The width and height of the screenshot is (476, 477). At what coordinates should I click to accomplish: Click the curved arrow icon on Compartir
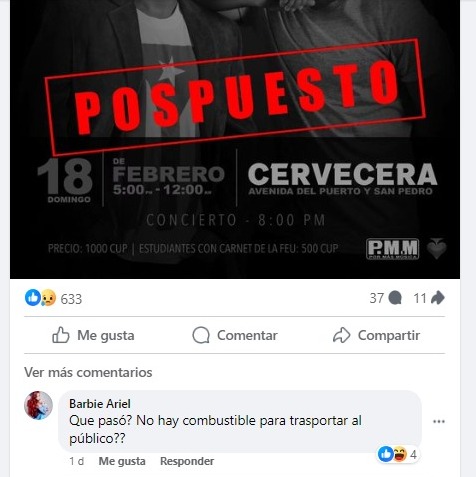341,335
